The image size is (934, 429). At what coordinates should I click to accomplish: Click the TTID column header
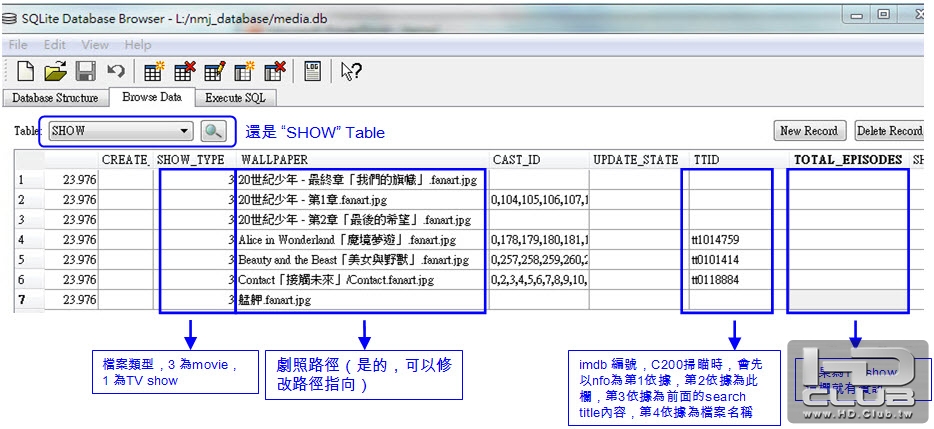[x=740, y=160]
